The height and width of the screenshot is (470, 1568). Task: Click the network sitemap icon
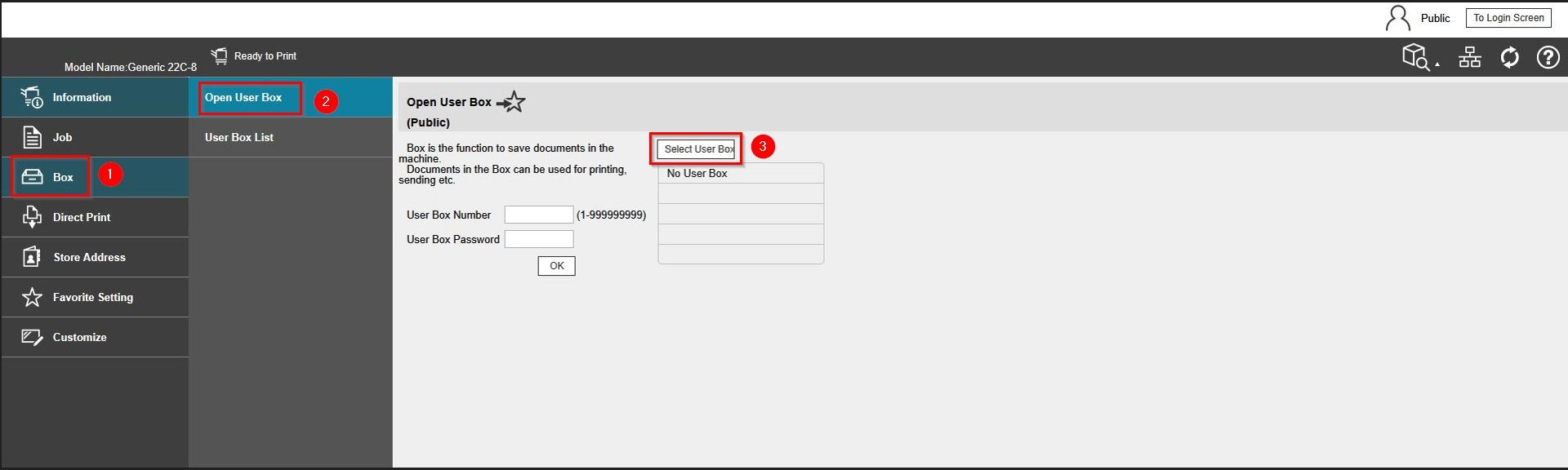pyautogui.click(x=1470, y=57)
